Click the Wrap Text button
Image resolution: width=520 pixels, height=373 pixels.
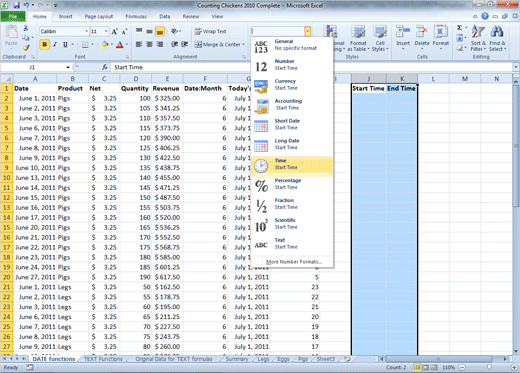click(211, 31)
